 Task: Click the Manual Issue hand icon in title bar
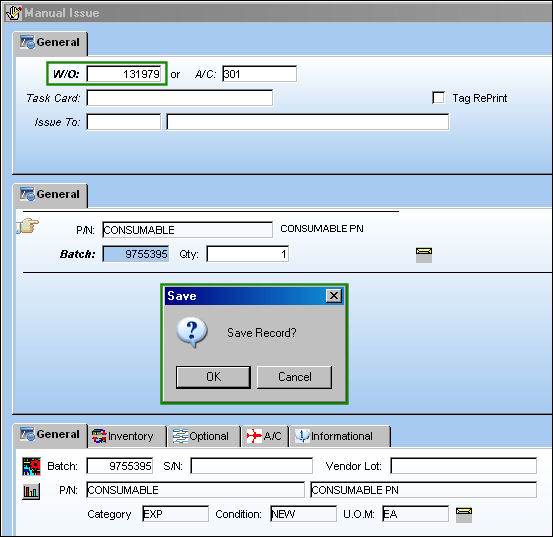[x=14, y=13]
